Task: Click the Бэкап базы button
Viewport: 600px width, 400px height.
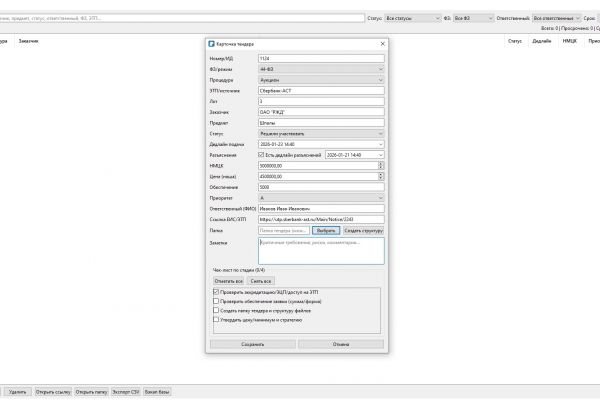Action: (157, 392)
